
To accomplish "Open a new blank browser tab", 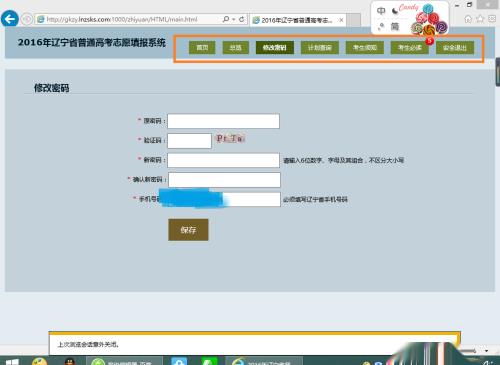I will point(354,20).
